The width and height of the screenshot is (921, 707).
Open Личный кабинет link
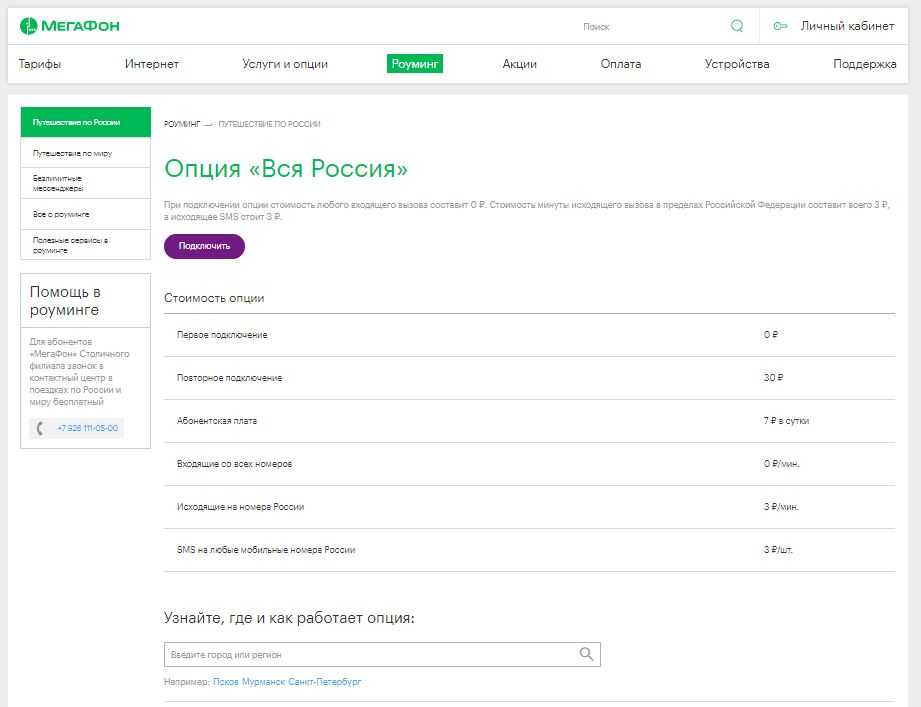tap(847, 26)
